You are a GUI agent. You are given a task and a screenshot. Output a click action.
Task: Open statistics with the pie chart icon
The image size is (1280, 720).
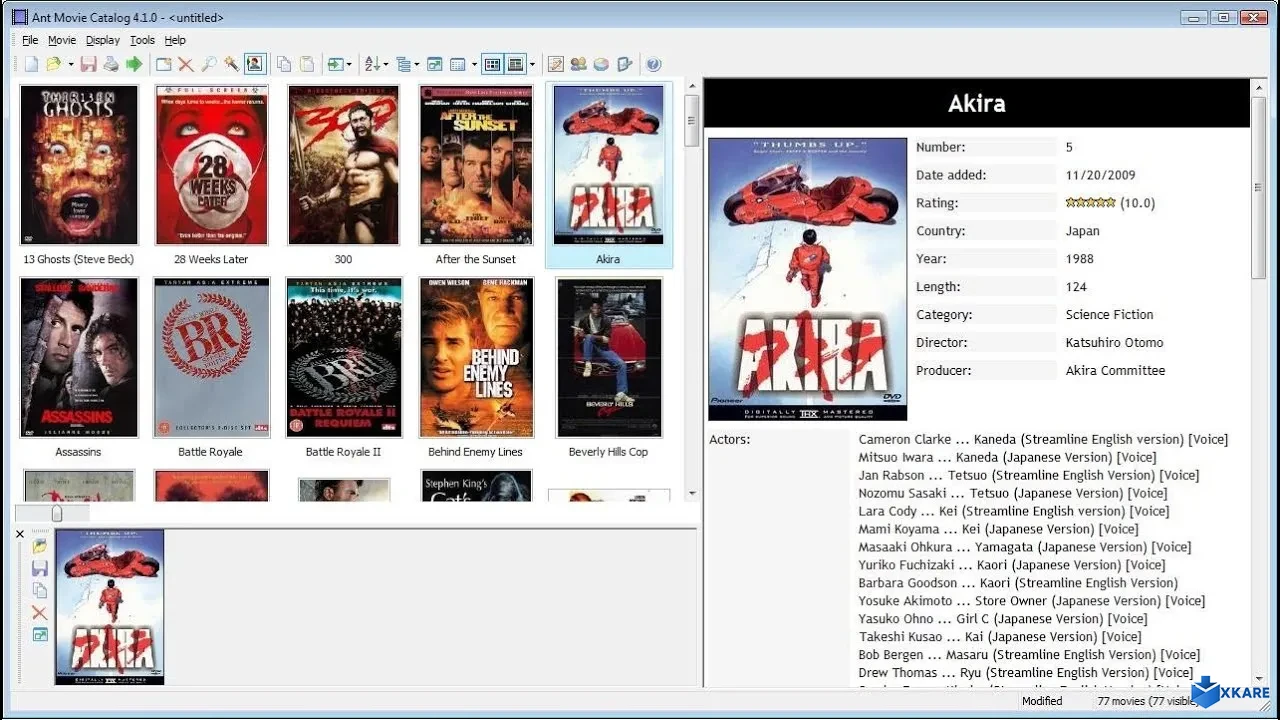pyautogui.click(x=602, y=64)
